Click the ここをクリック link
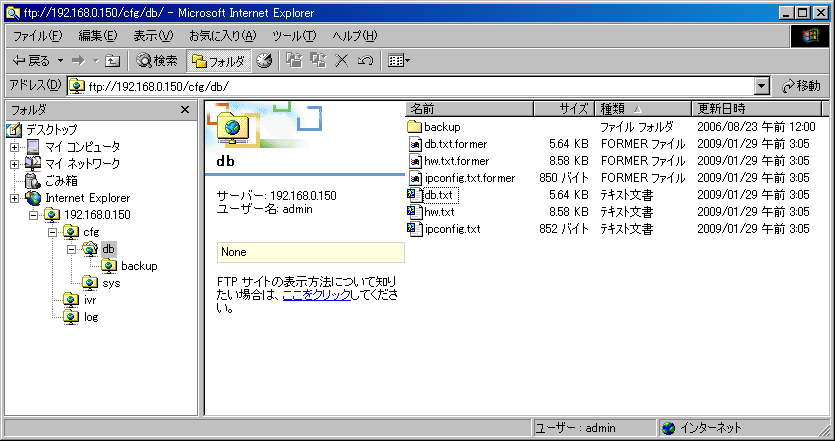The height and width of the screenshot is (441, 835). click(316, 295)
